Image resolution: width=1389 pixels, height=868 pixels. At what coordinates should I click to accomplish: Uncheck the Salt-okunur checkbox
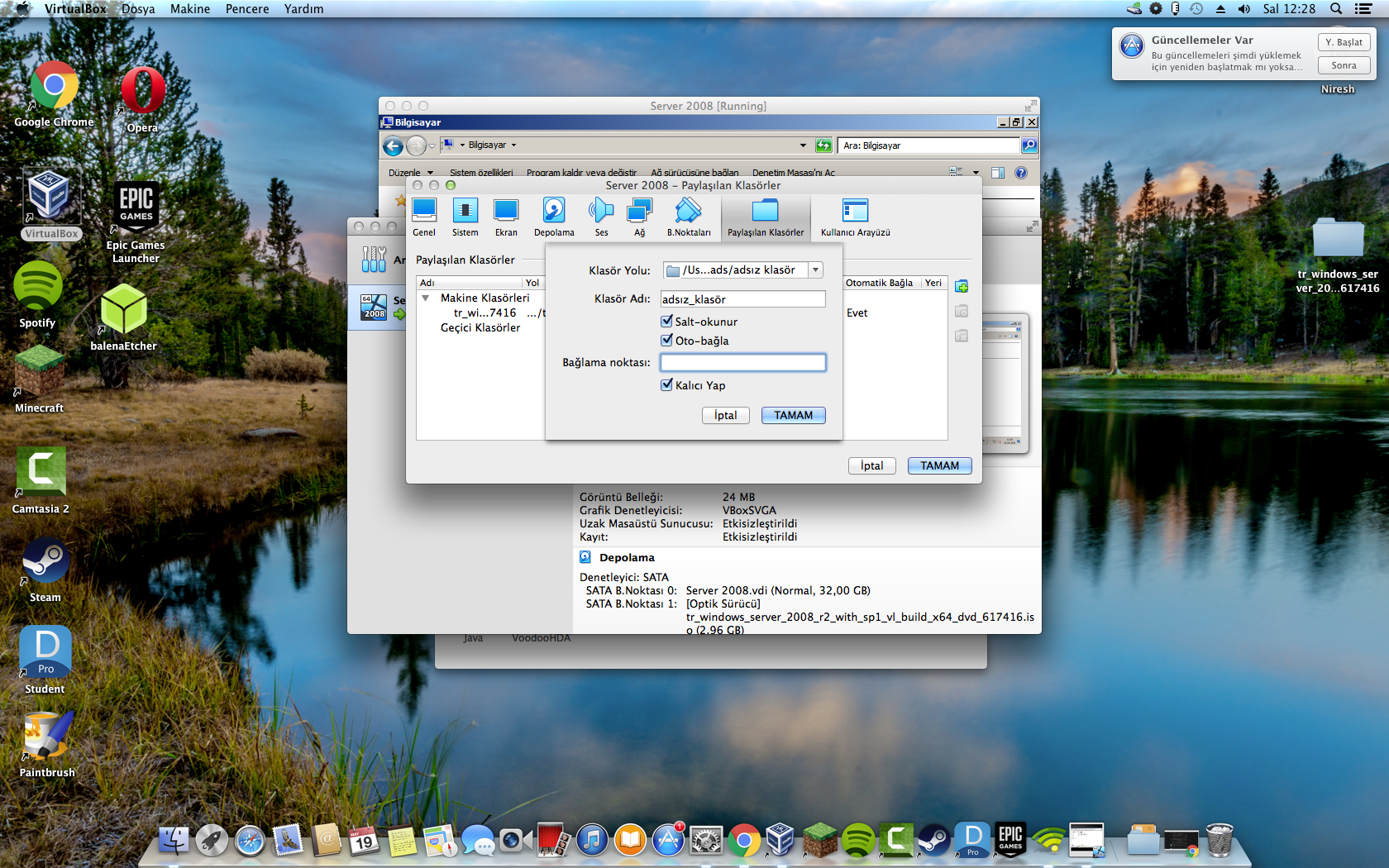[x=667, y=322]
